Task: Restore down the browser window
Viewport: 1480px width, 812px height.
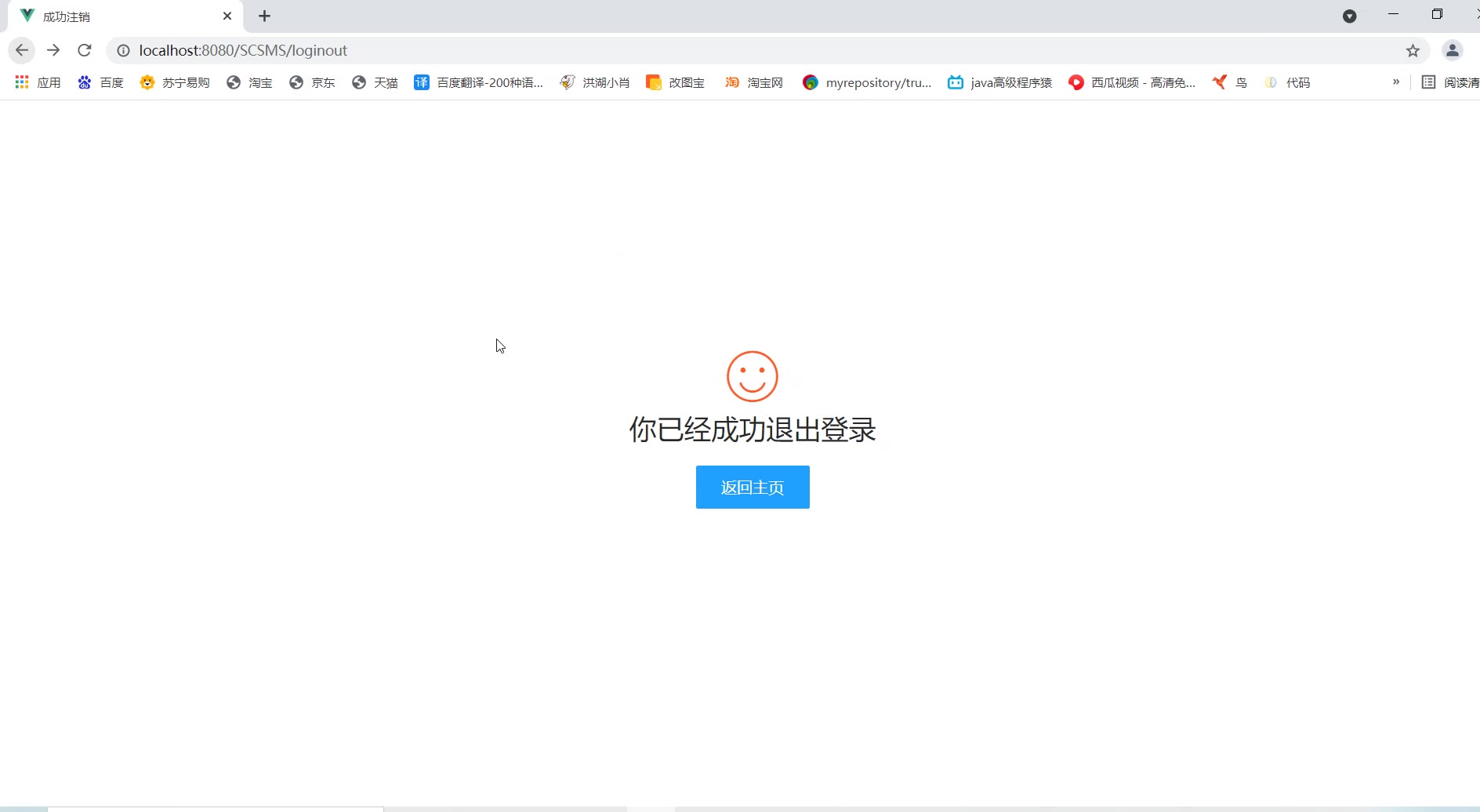Action: coord(1437,14)
